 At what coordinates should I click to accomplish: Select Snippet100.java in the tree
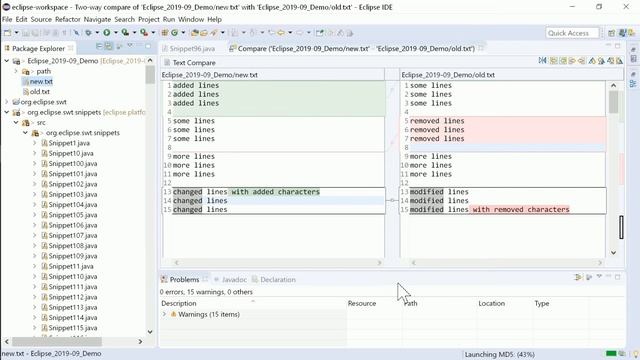pos(73,163)
